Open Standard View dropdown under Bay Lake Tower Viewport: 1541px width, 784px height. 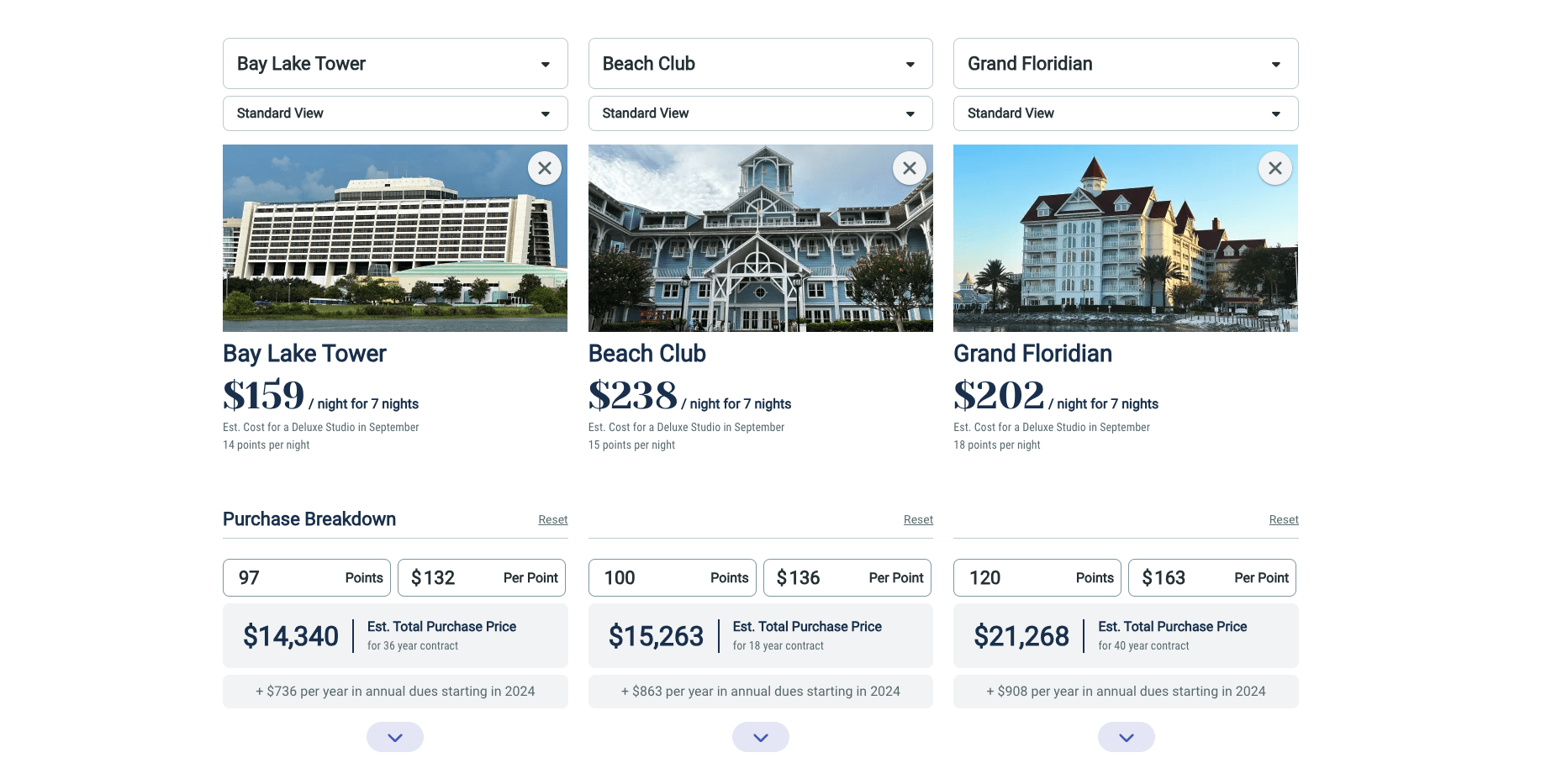[x=395, y=113]
